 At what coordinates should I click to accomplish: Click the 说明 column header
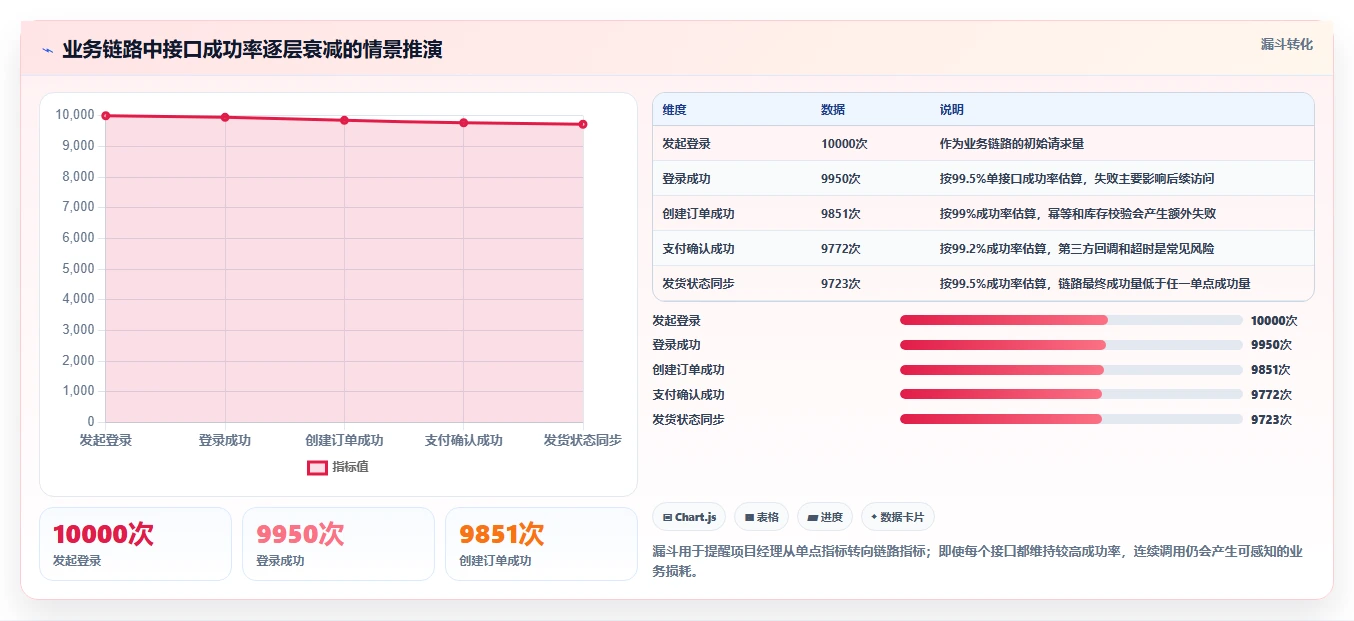(x=952, y=110)
